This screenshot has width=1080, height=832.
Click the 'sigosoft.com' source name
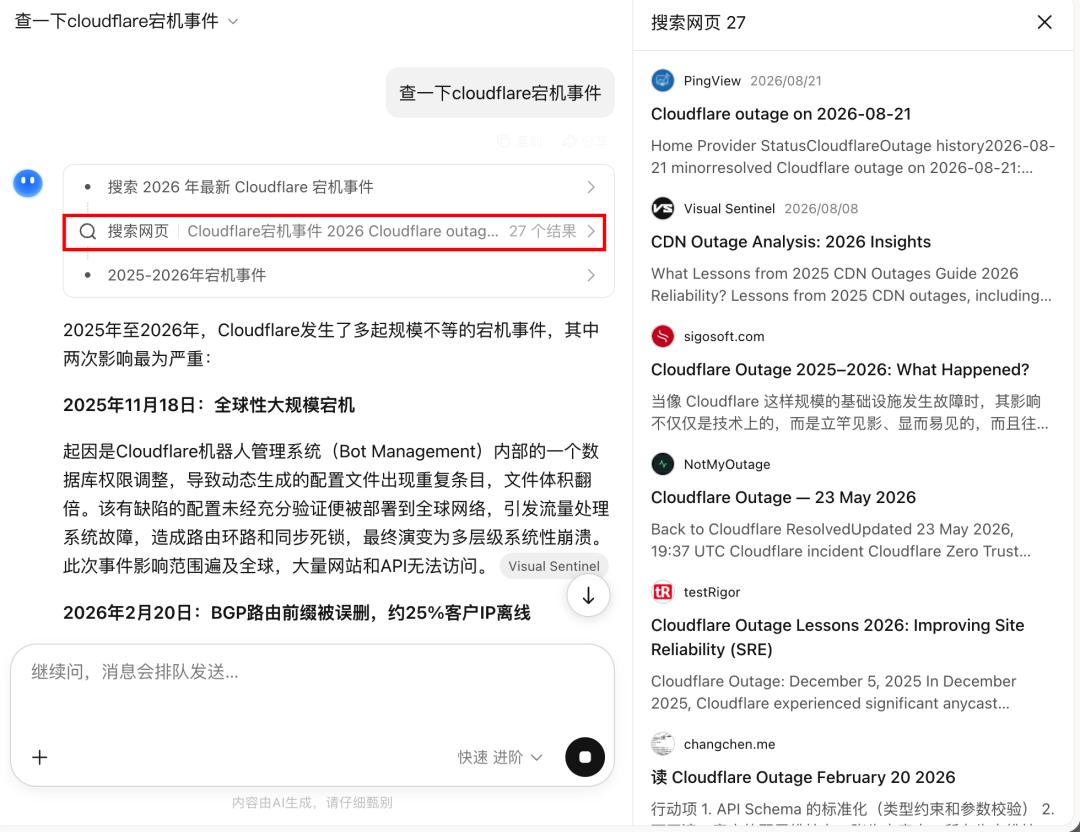coord(724,336)
